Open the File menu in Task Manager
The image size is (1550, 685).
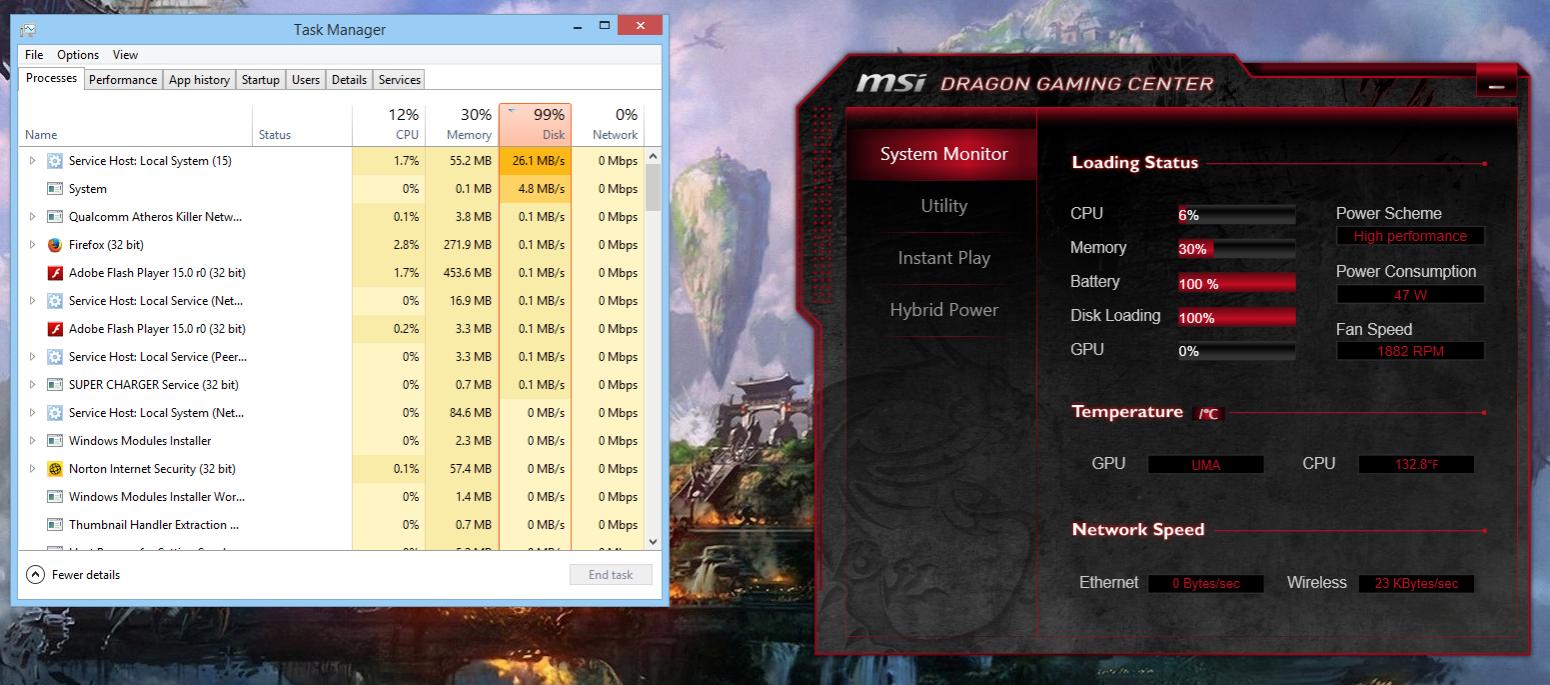(x=34, y=55)
